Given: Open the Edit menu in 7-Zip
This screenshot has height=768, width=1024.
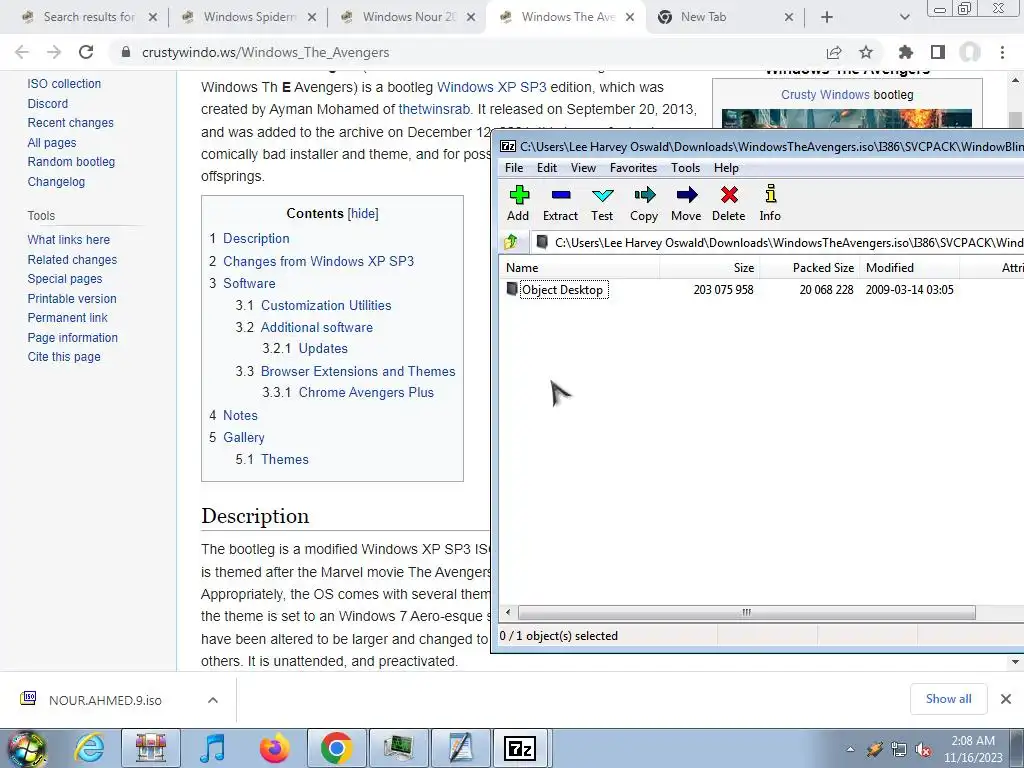Looking at the screenshot, I should pyautogui.click(x=547, y=168).
